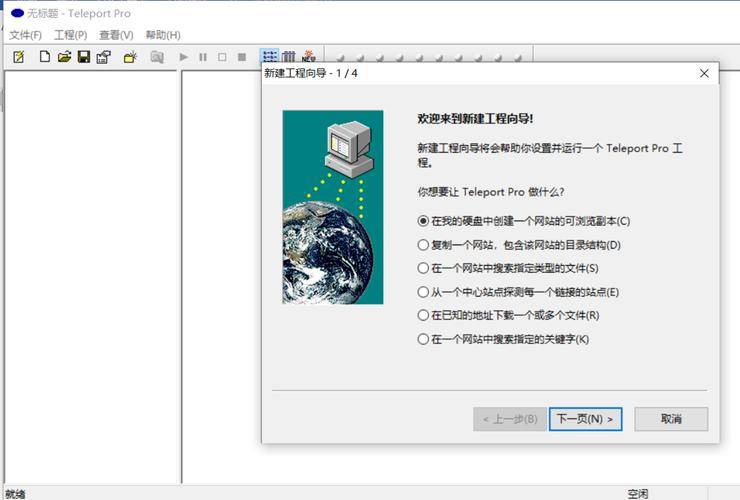This screenshot has width=740, height=500.
Task: Select 在我的硬盘中创建一个网站的可浏览副本(C) option
Action: pyautogui.click(x=523, y=221)
